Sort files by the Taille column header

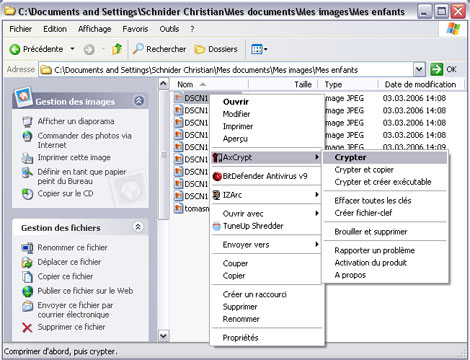click(283, 85)
